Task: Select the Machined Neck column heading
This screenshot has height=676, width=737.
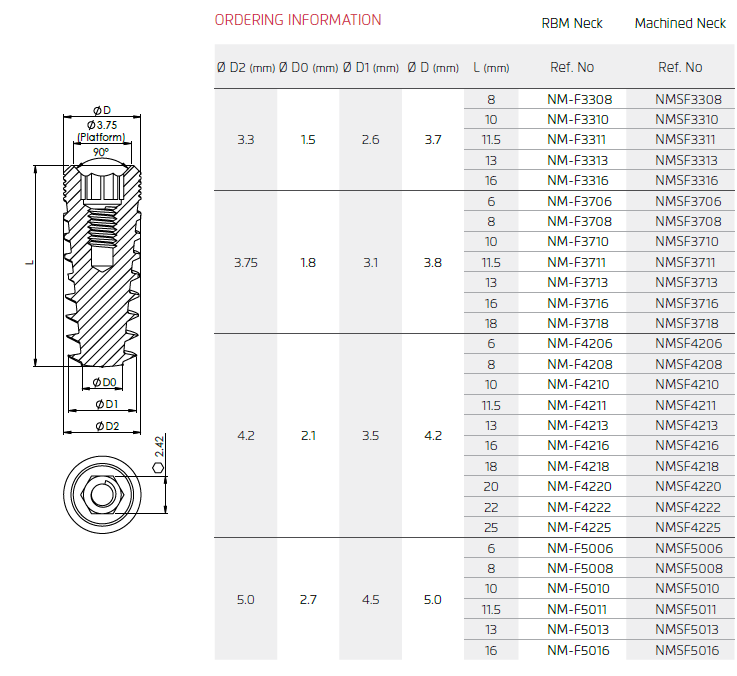Action: click(680, 23)
